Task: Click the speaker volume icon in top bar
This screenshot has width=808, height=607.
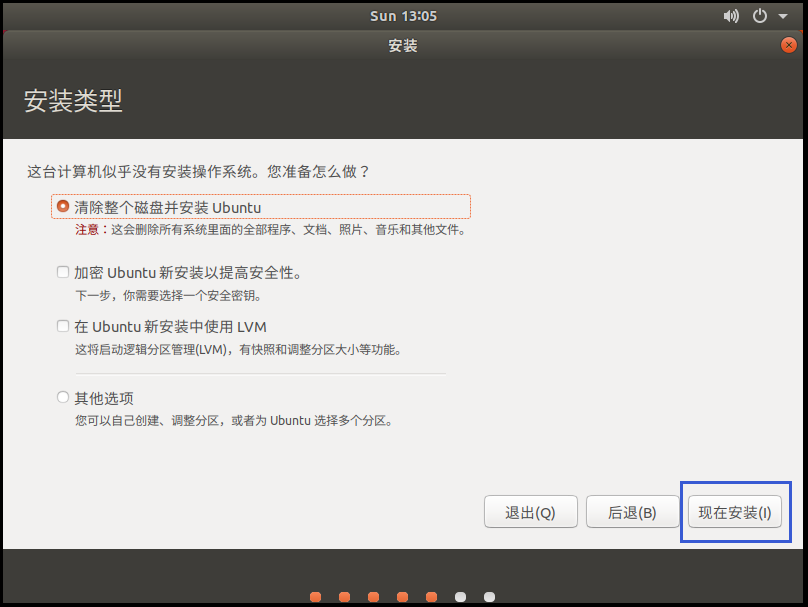Action: (729, 15)
